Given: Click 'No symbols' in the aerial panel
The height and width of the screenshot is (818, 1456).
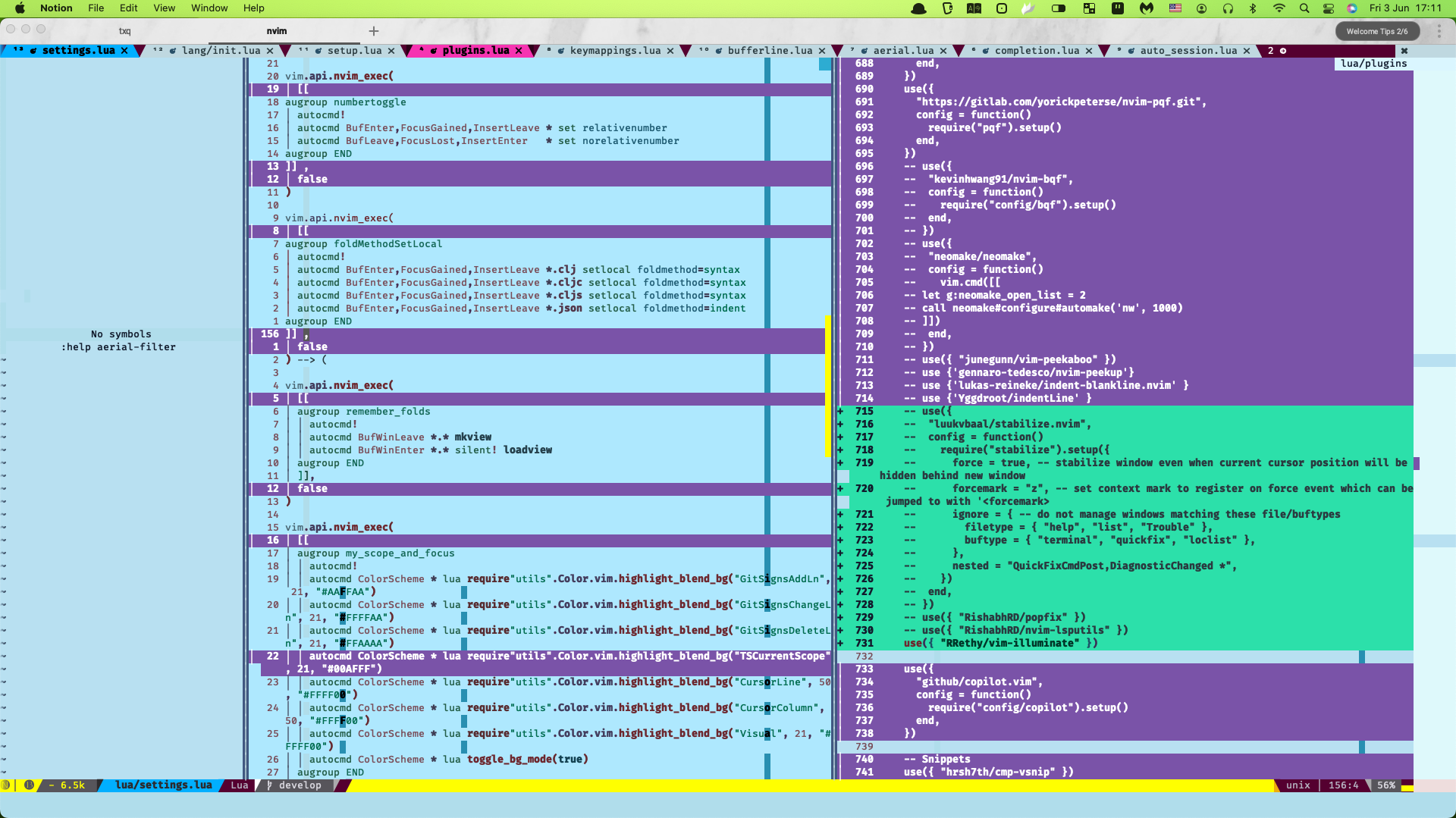Looking at the screenshot, I should coord(121,334).
